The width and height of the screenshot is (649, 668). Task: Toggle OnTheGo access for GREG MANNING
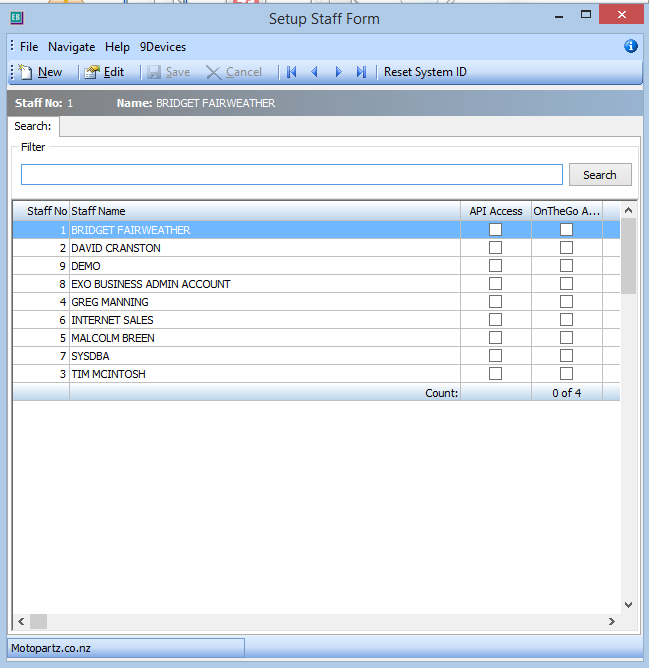566,302
